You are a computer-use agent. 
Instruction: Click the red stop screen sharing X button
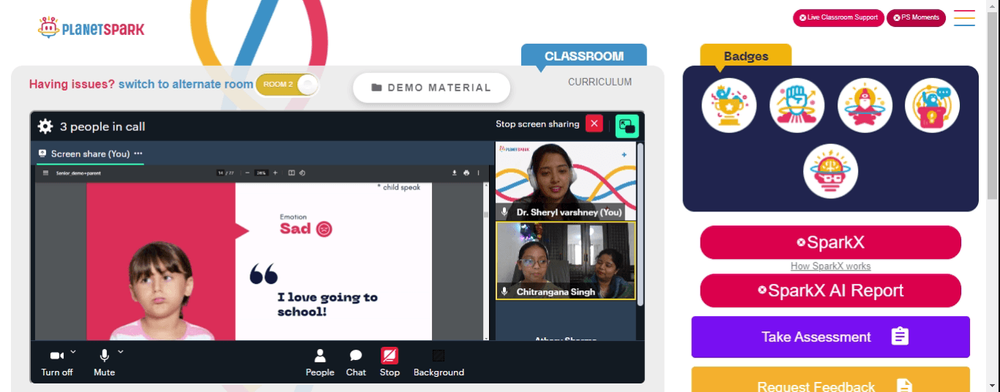click(x=594, y=124)
